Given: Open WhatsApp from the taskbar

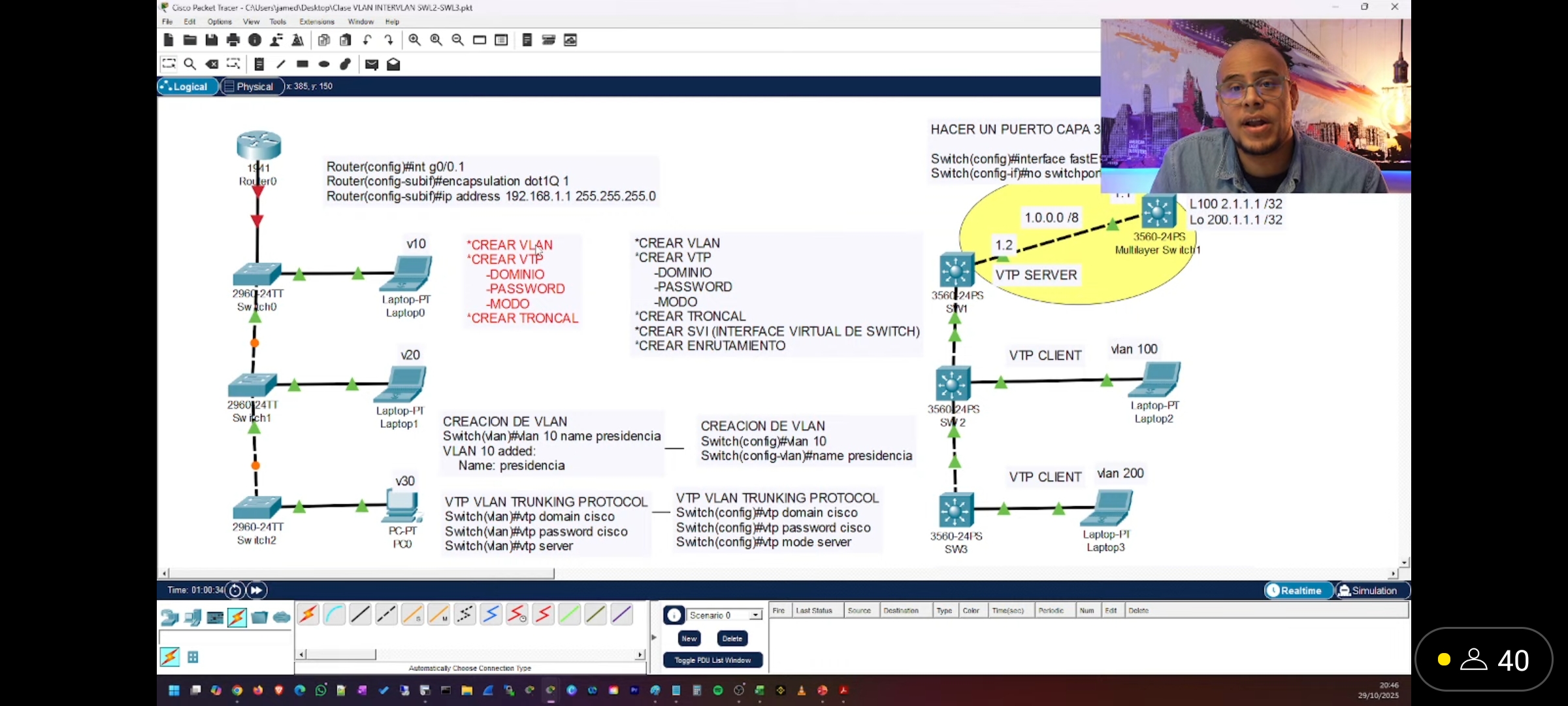Looking at the screenshot, I should [x=321, y=690].
